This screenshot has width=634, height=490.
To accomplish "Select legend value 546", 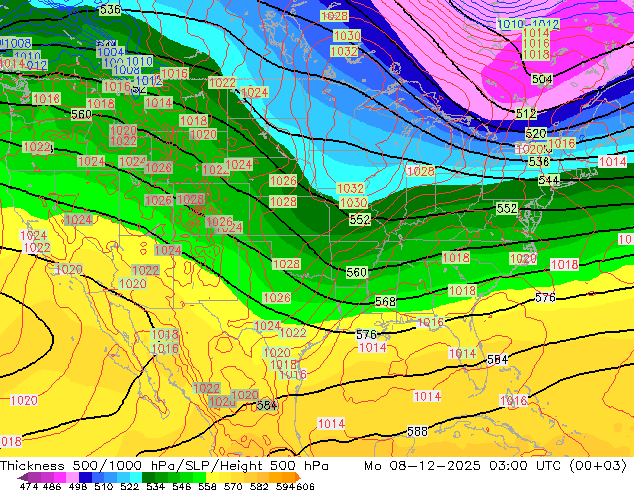I will pos(181,486).
